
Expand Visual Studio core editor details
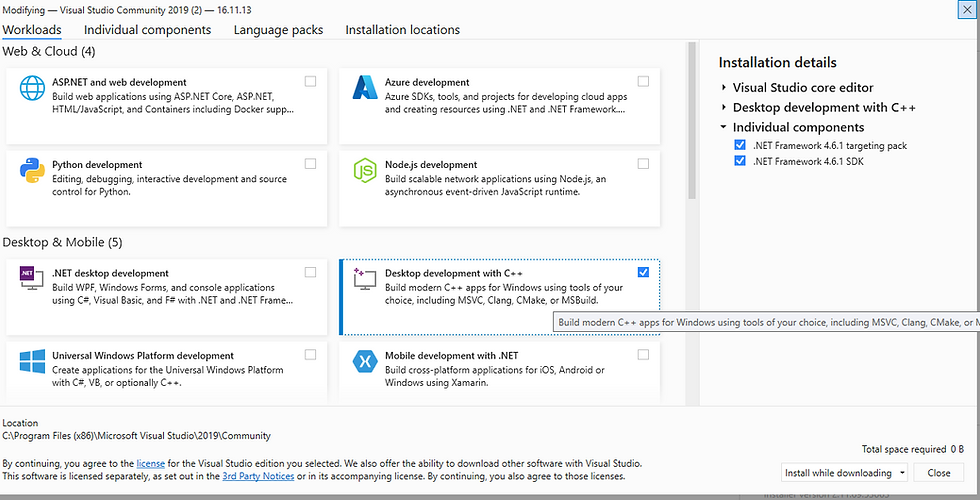pos(724,88)
